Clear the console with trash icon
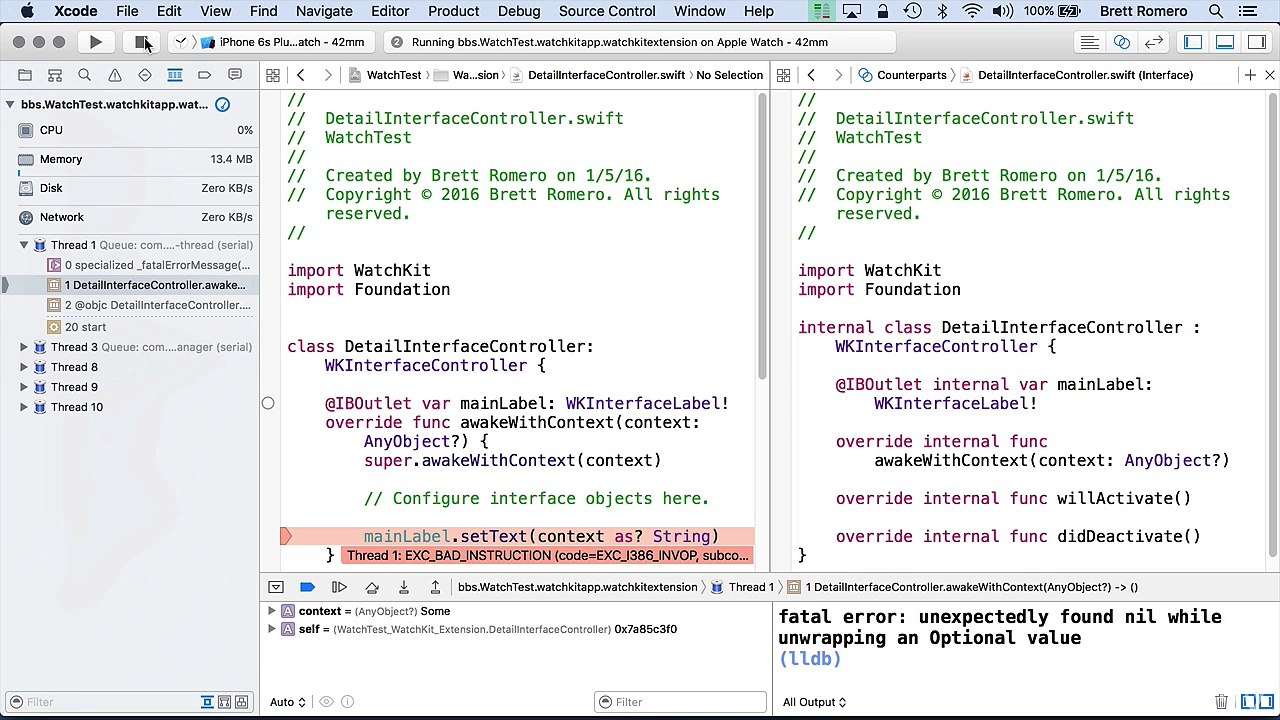The height and width of the screenshot is (720, 1280). click(x=1221, y=702)
